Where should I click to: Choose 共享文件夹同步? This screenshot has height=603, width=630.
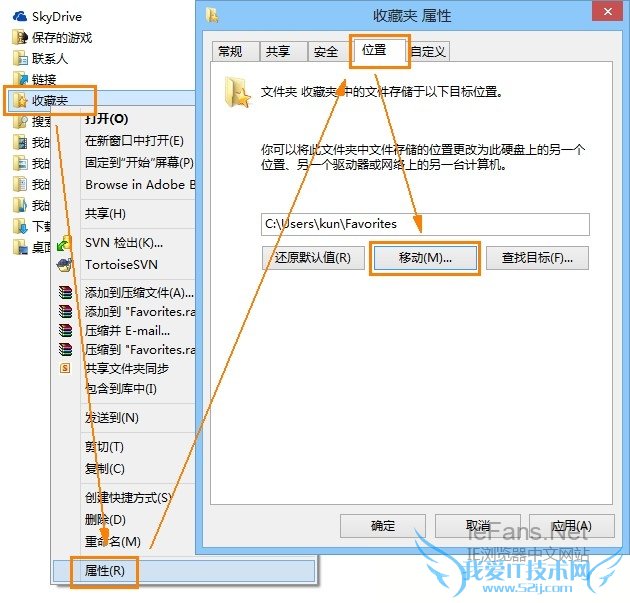pyautogui.click(x=127, y=368)
